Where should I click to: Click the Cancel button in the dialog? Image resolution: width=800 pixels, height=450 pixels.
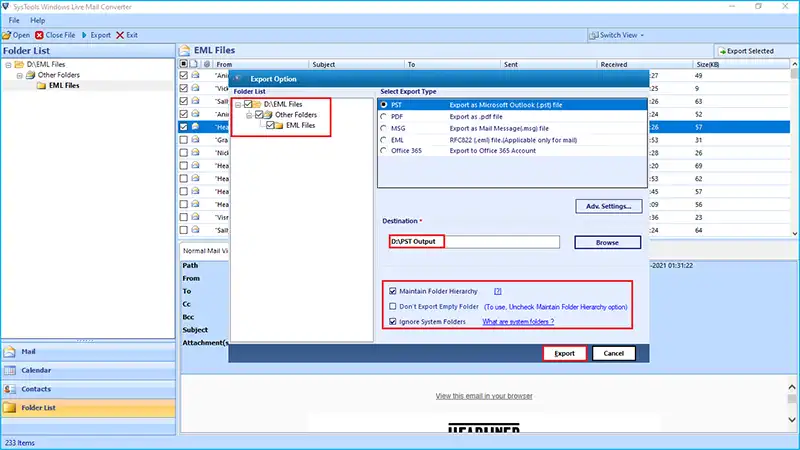(613, 353)
